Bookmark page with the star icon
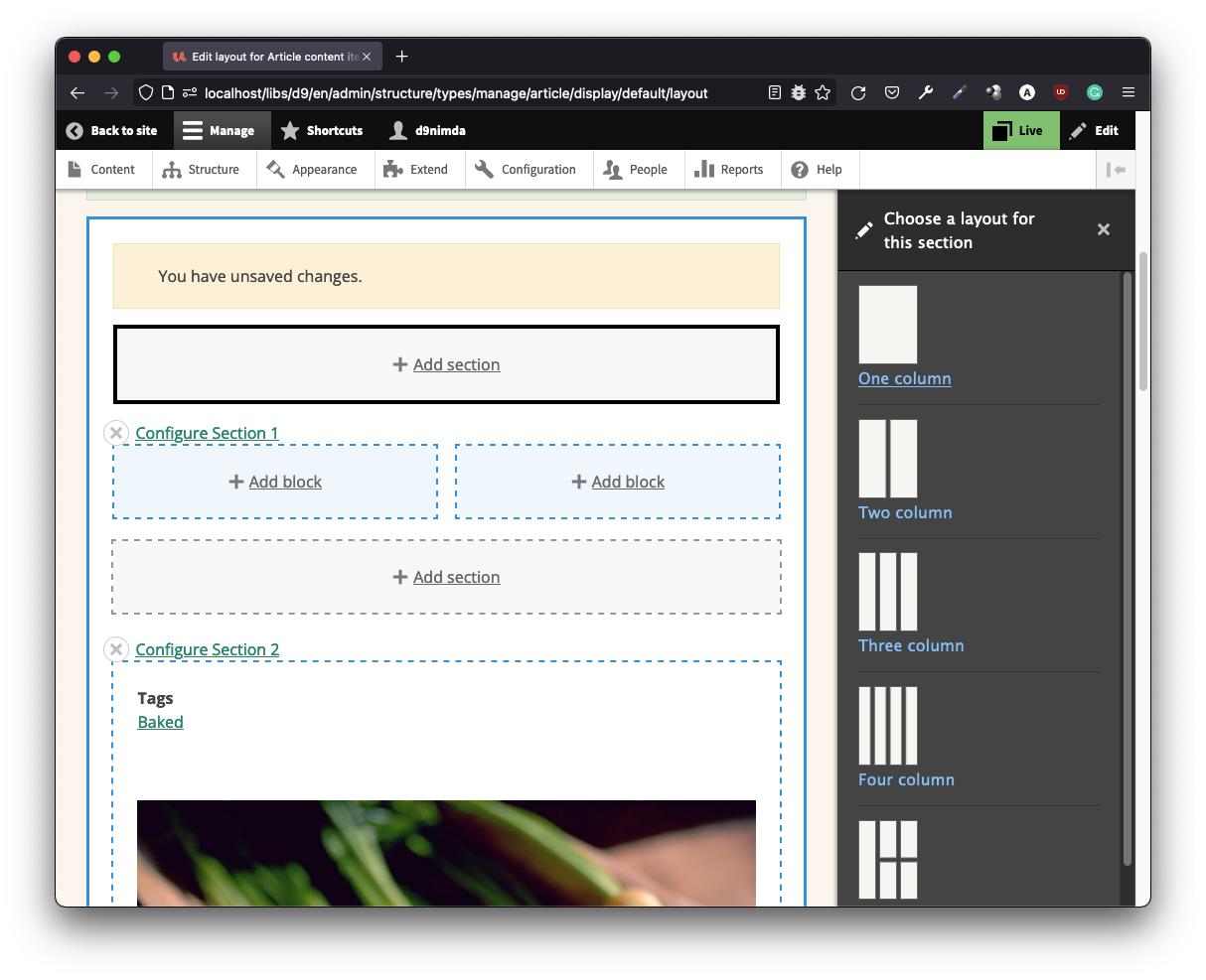1206x980 pixels. (823, 92)
